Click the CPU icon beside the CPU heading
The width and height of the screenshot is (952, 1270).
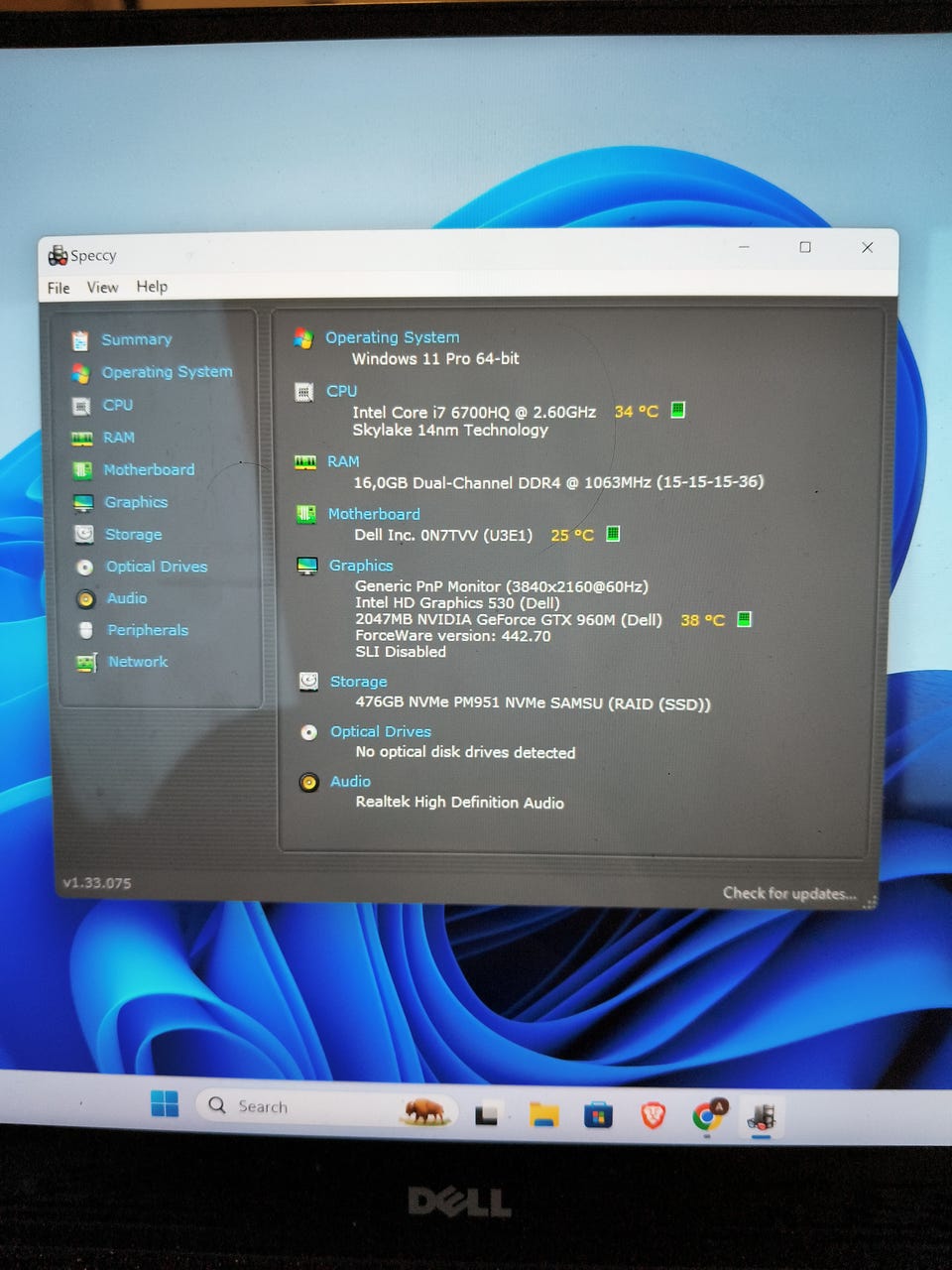[x=304, y=392]
